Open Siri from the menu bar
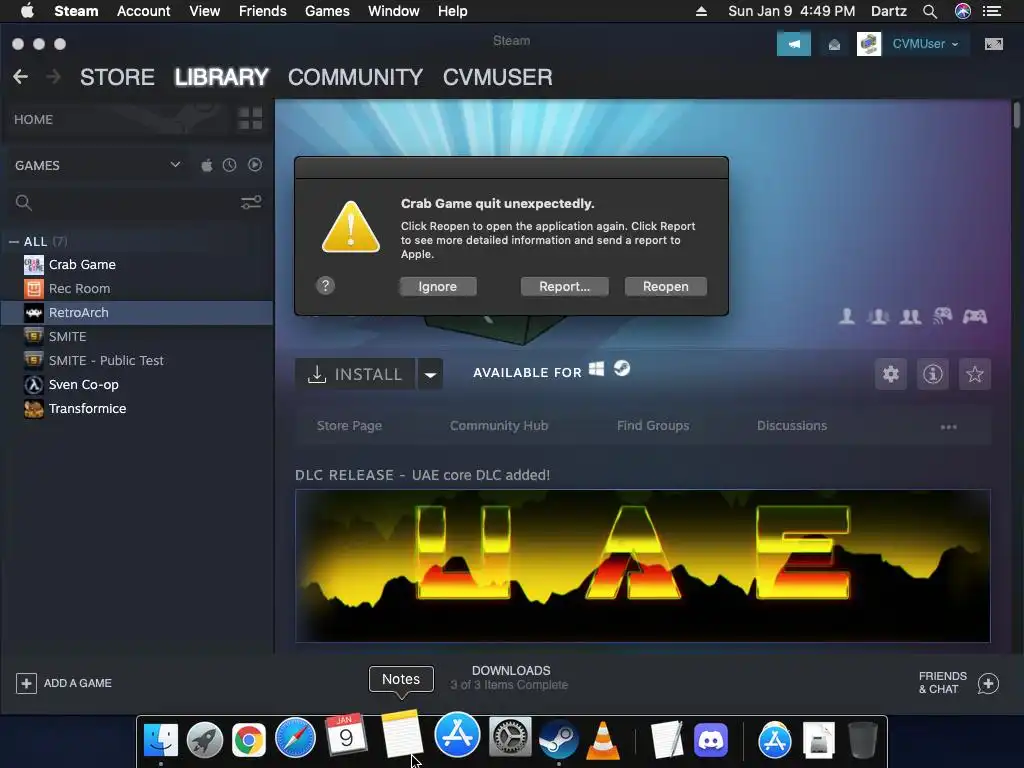The height and width of the screenshot is (768, 1024). (x=963, y=11)
